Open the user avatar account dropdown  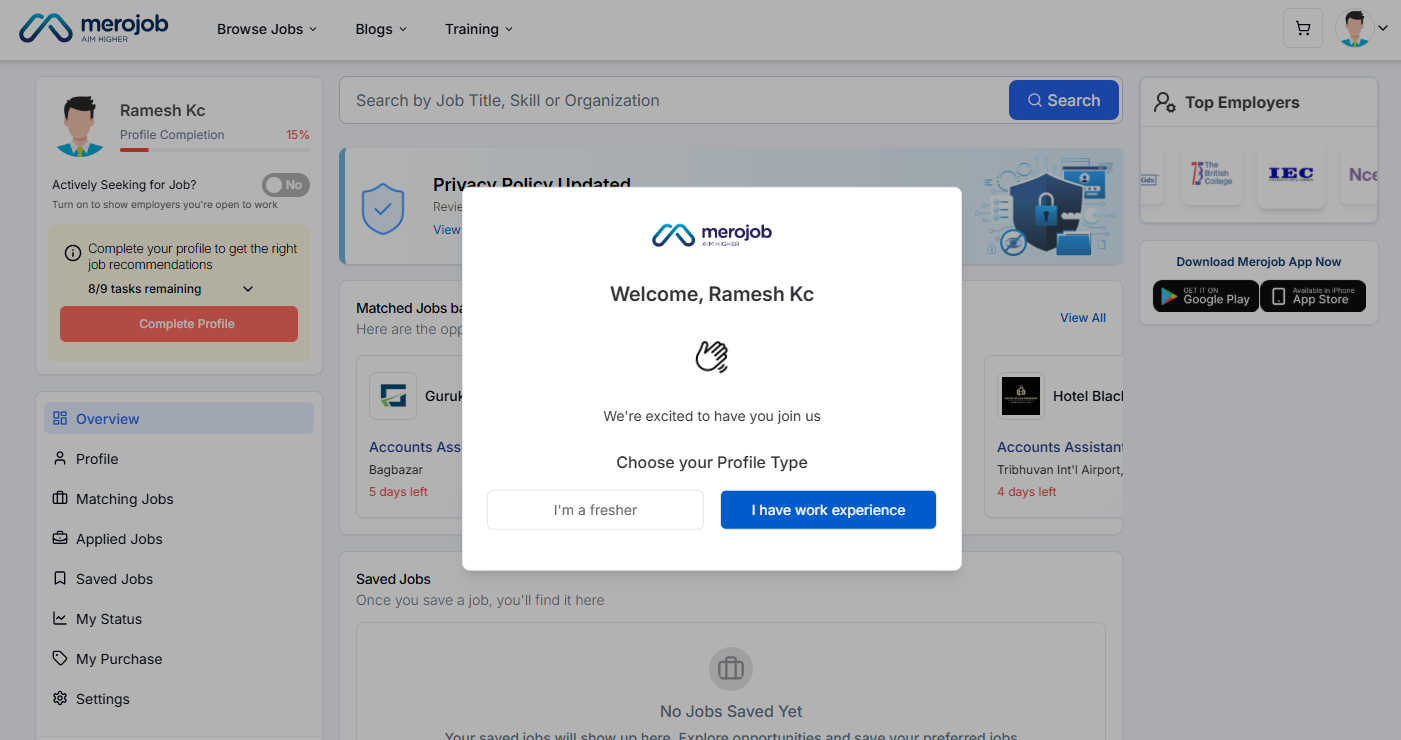pos(1361,29)
